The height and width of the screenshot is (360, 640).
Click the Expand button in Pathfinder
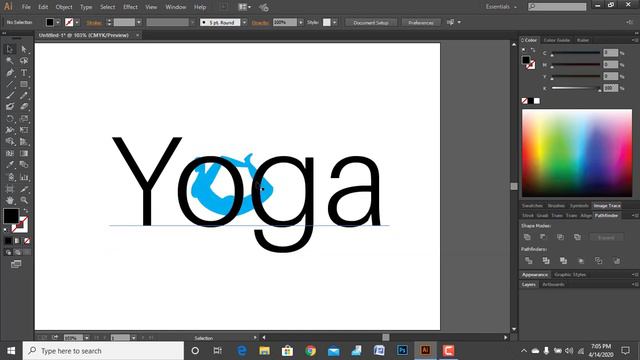[606, 237]
